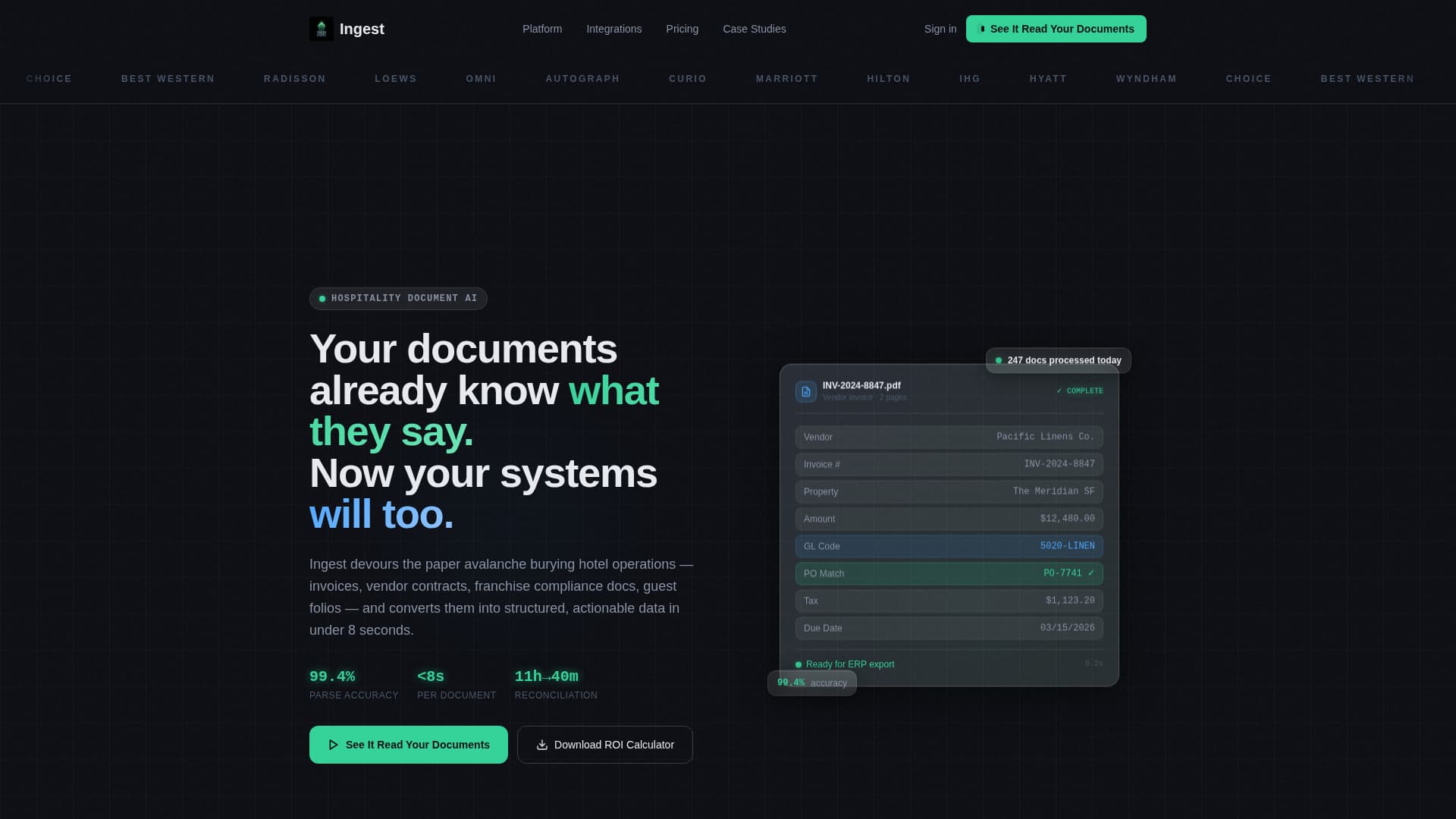Open the Integrations page from the nav

(x=613, y=29)
